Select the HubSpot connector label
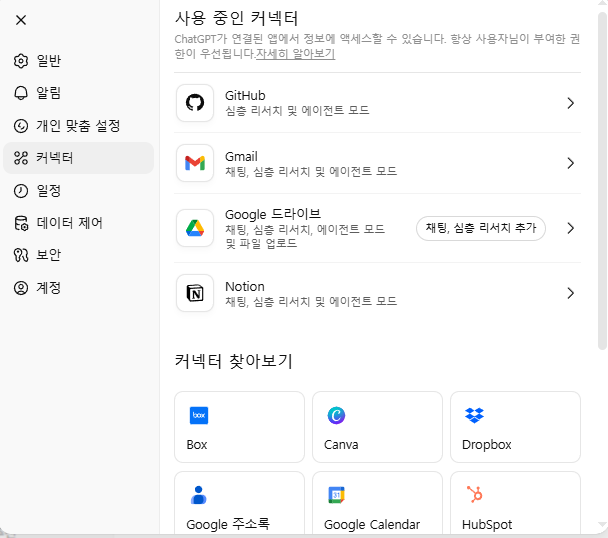Image resolution: width=608 pixels, height=538 pixels. (x=487, y=524)
